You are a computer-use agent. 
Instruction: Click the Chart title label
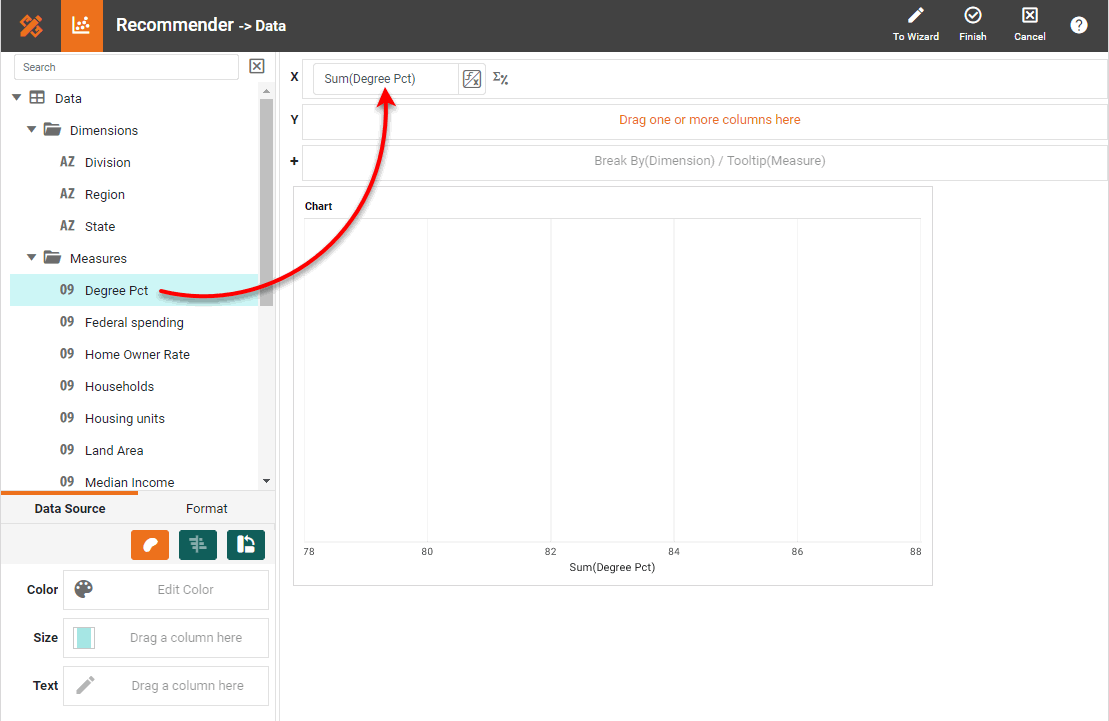[318, 206]
